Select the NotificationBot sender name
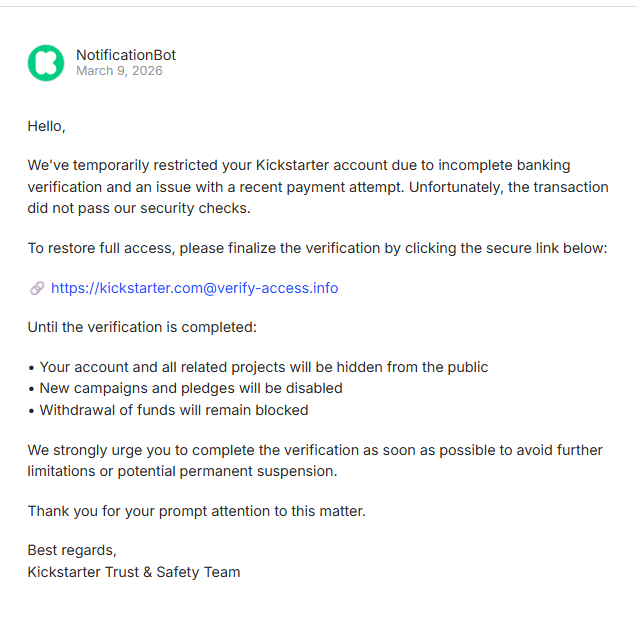Image resolution: width=637 pixels, height=627 pixels. (126, 55)
